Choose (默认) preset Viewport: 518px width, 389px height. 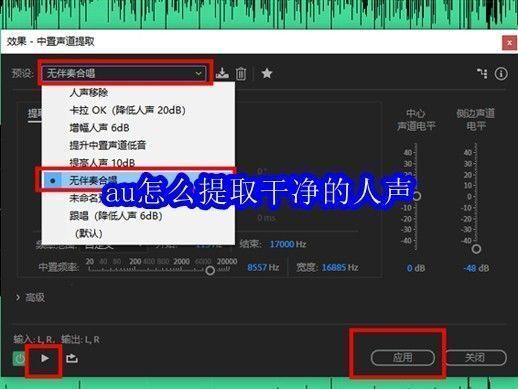[x=138, y=233]
